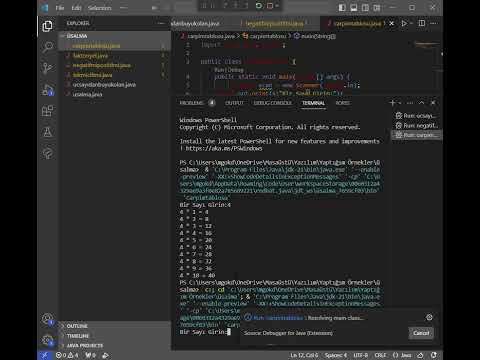
Task: Click the Ln 12, Col 6 status item
Action: point(304,355)
